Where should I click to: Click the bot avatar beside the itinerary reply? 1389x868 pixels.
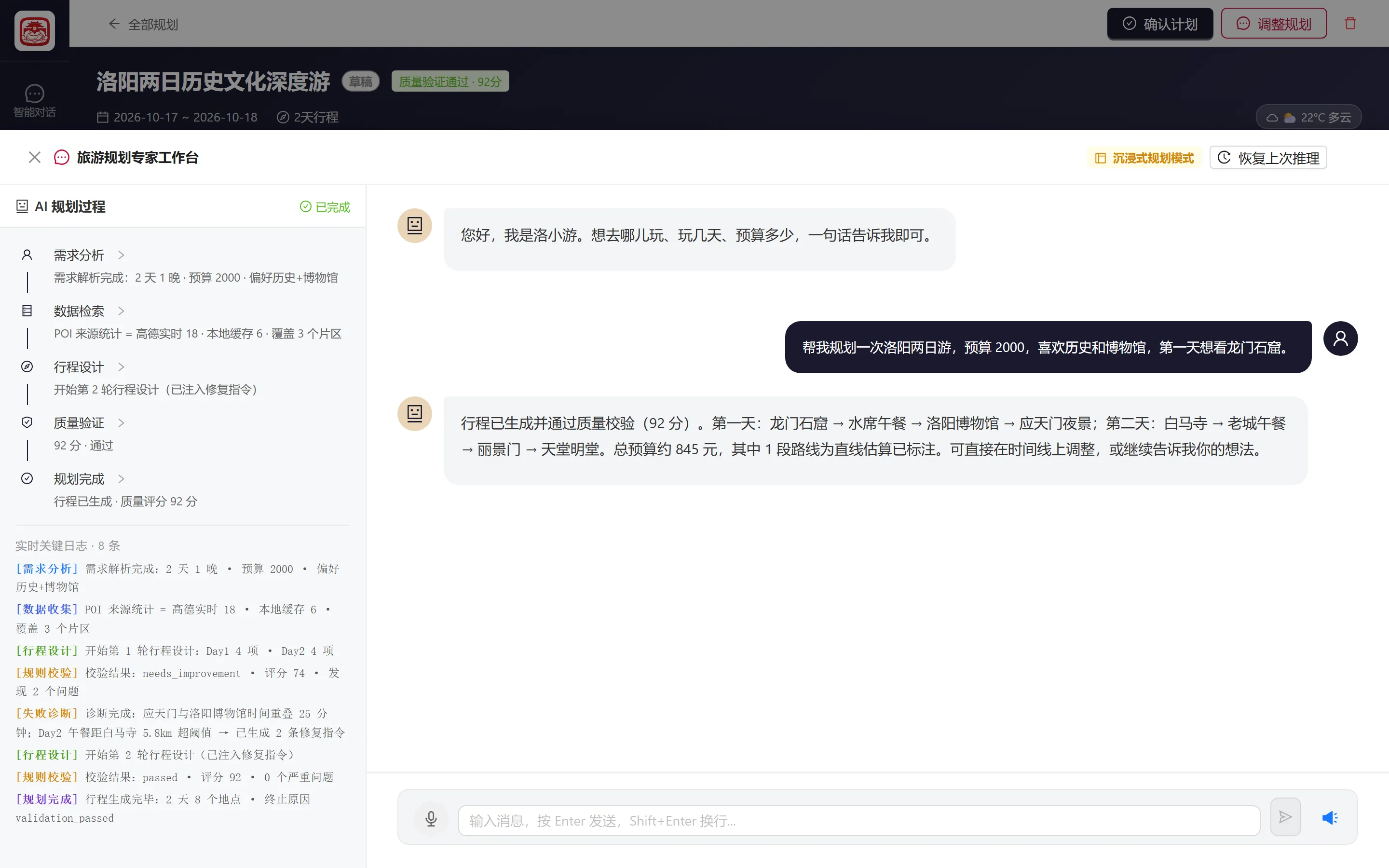(x=414, y=413)
